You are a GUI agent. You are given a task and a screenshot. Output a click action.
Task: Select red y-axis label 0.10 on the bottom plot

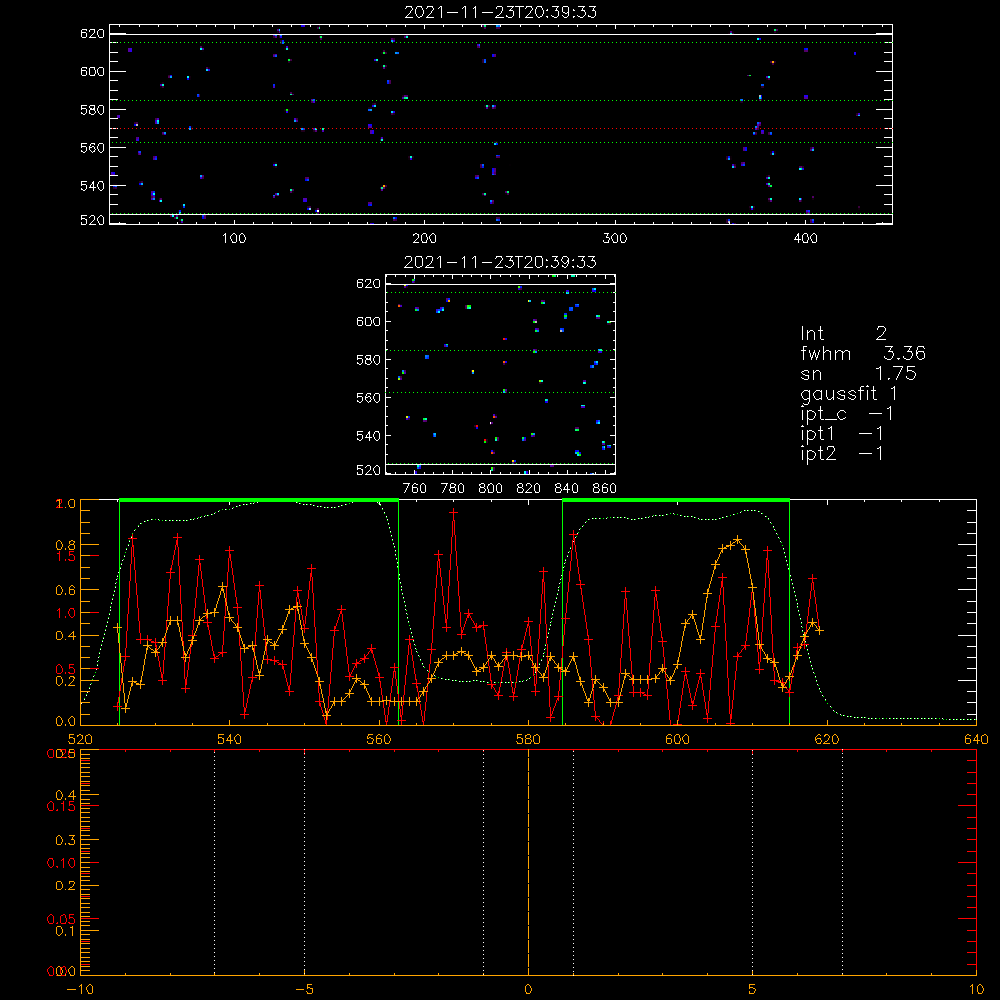[x=61, y=863]
